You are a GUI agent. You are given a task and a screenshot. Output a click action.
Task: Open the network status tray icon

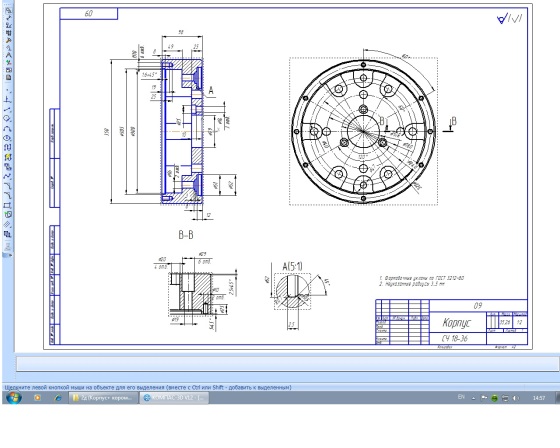tap(505, 398)
